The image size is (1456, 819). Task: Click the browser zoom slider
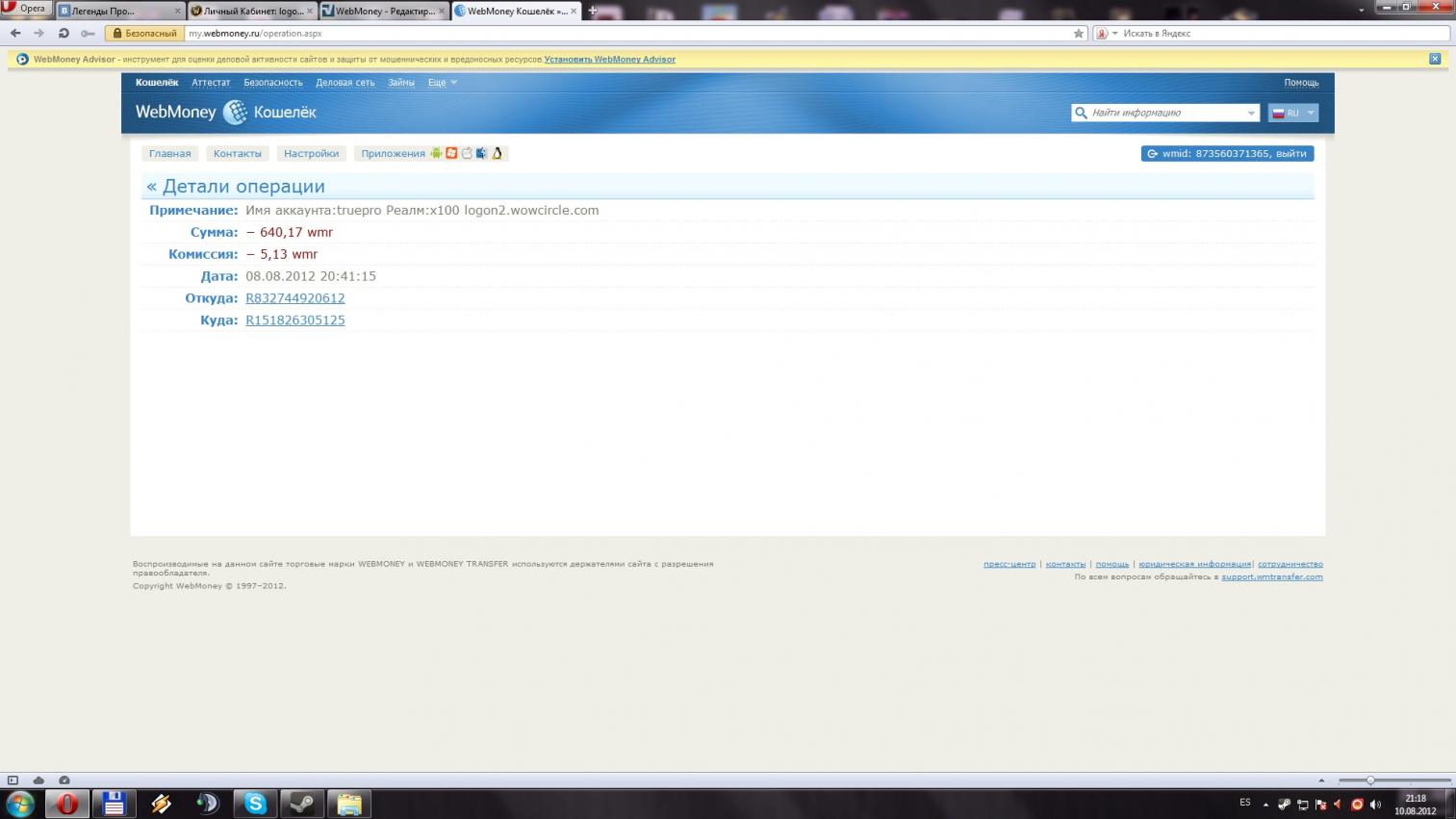coord(1392,781)
